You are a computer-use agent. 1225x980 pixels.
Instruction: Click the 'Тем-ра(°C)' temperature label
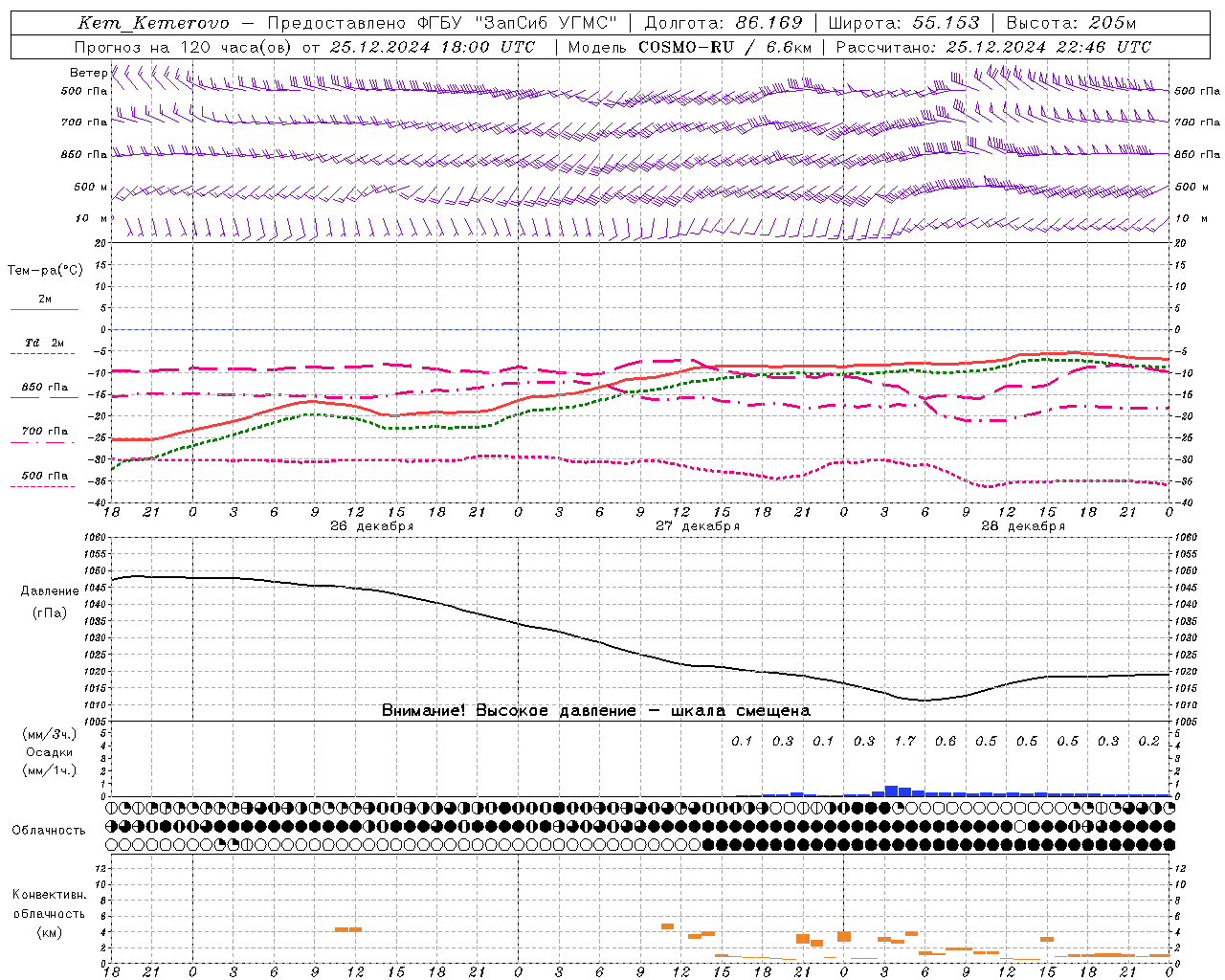click(45, 271)
